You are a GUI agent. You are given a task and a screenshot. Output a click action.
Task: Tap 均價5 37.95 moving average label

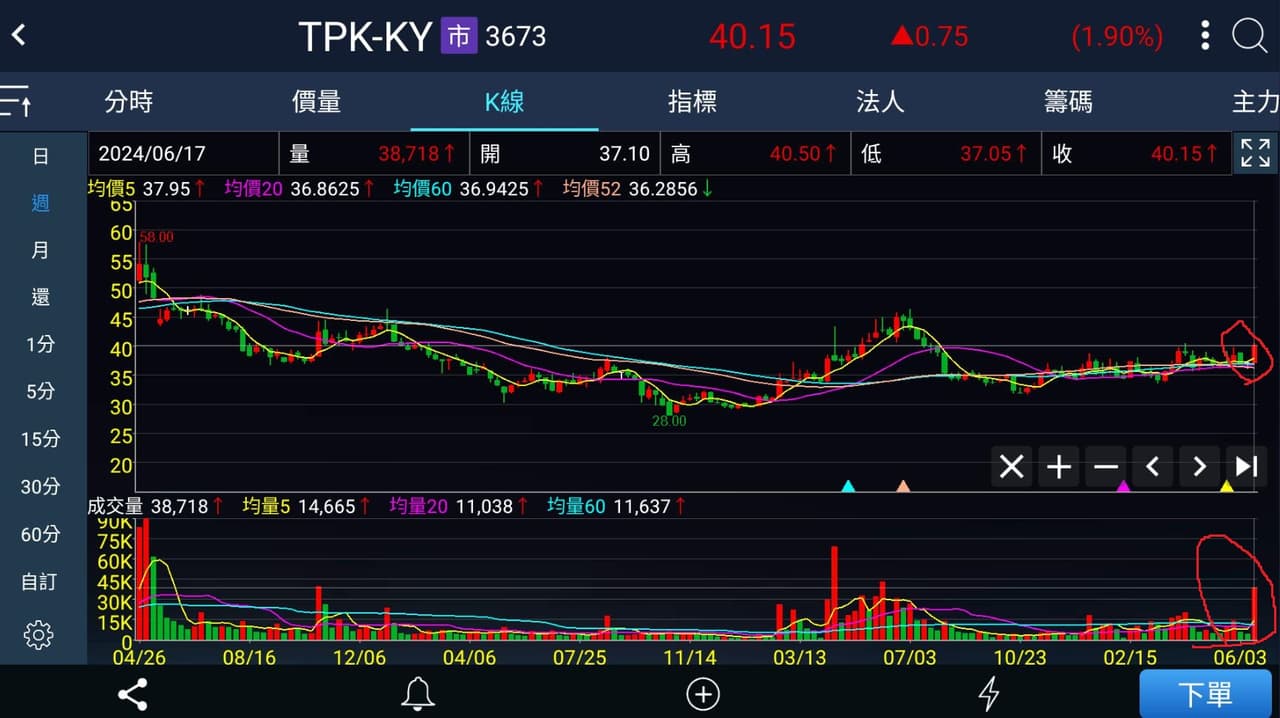(147, 188)
